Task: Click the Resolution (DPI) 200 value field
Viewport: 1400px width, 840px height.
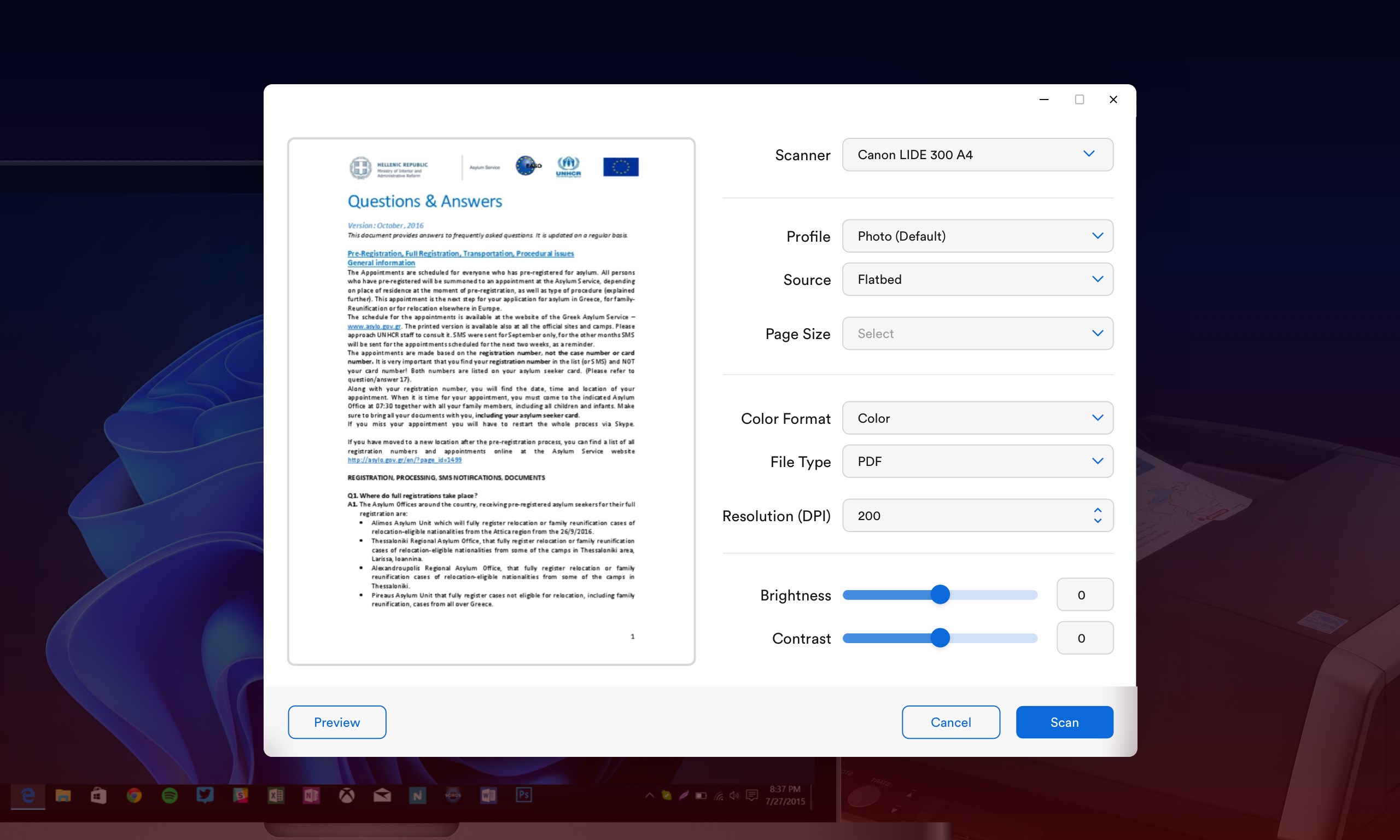Action: 962,516
